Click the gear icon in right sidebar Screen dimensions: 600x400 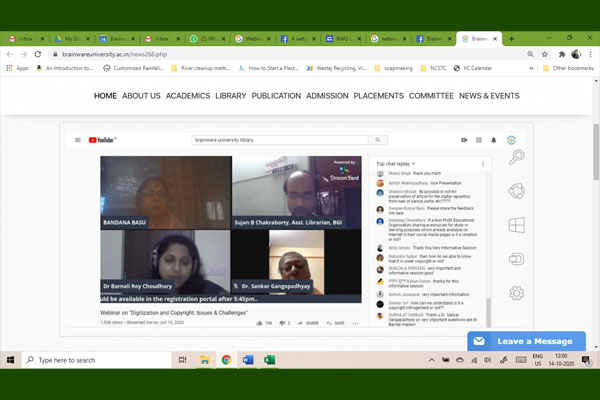click(x=516, y=293)
